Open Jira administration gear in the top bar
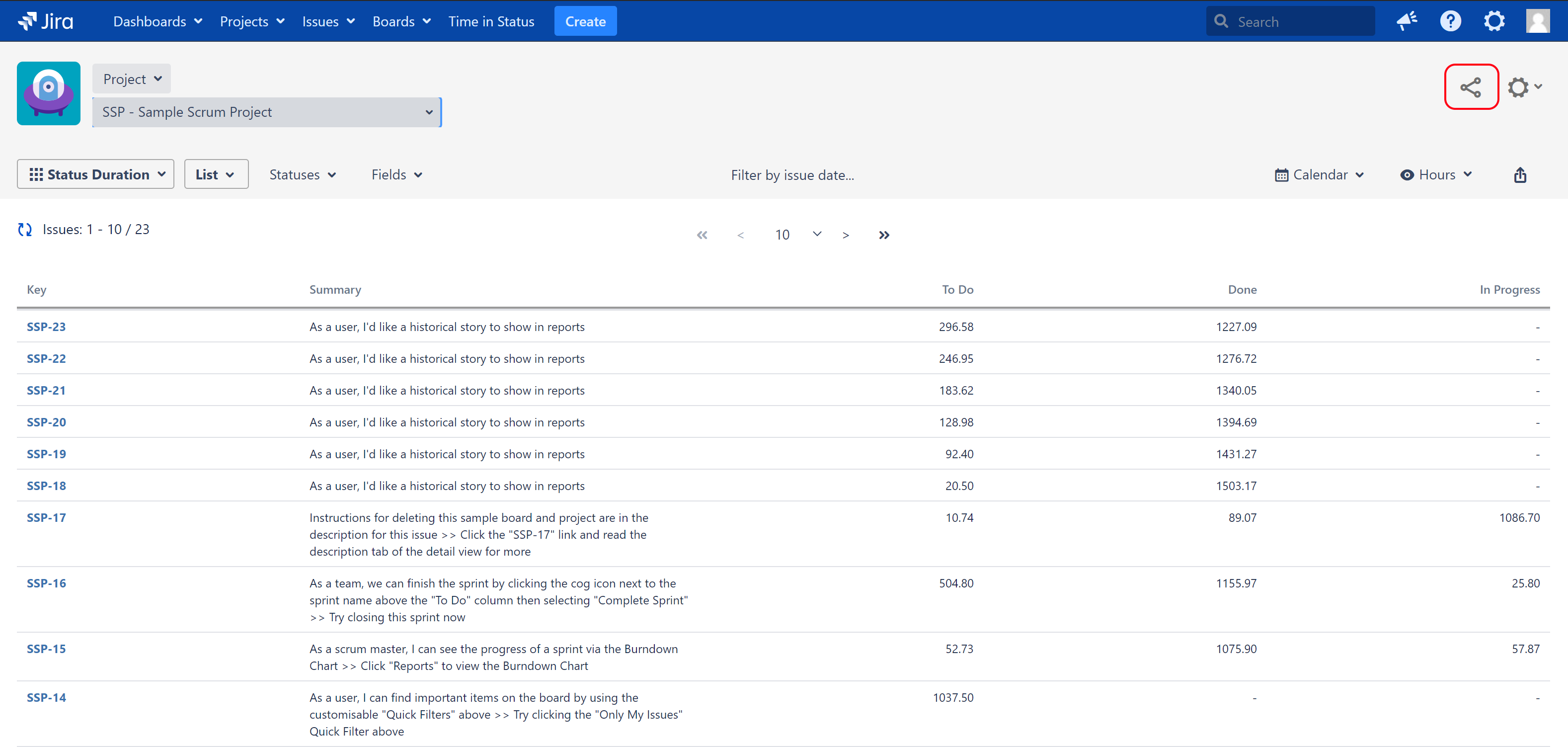Screen dimensions: 1568x747 click(x=1494, y=21)
